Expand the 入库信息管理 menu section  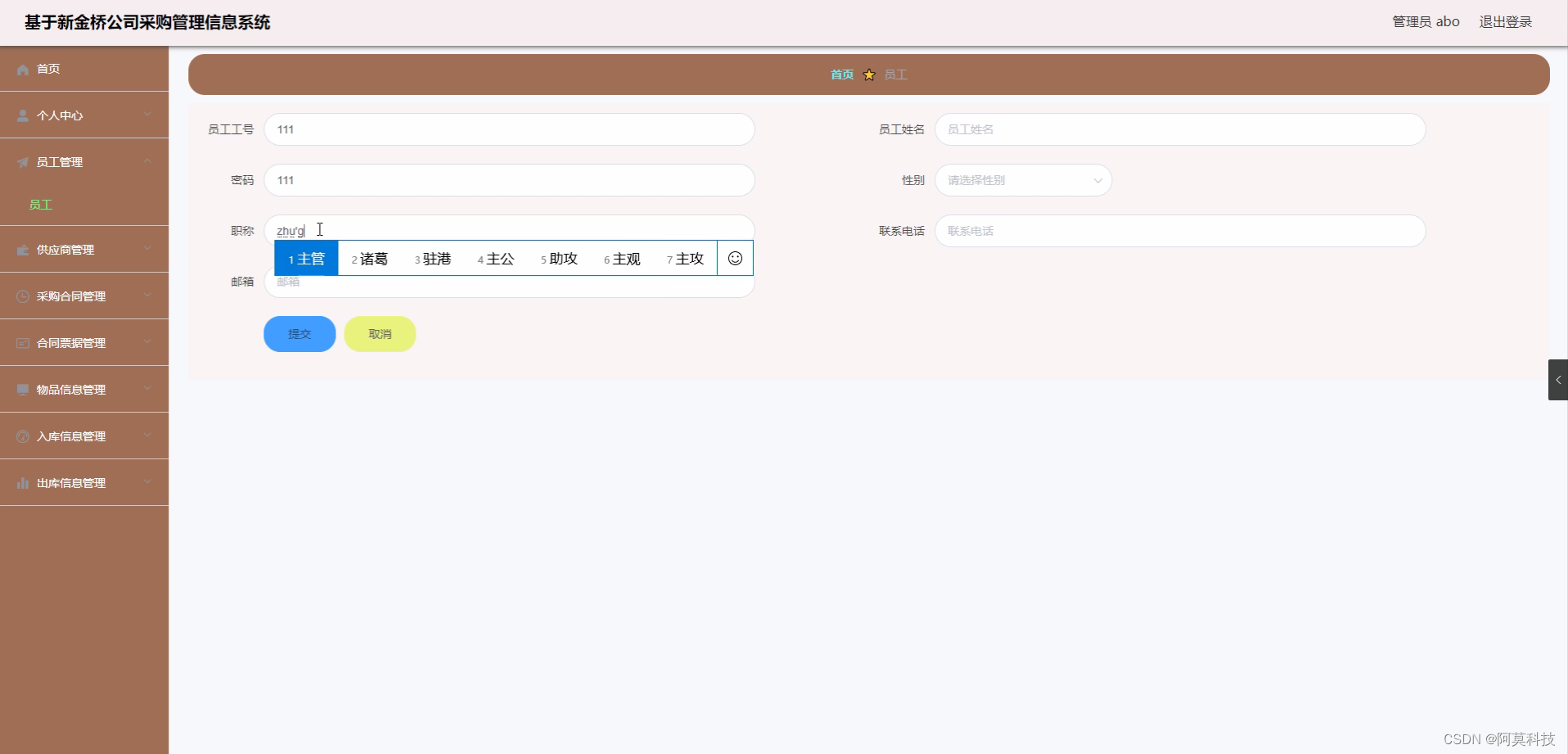[x=84, y=436]
